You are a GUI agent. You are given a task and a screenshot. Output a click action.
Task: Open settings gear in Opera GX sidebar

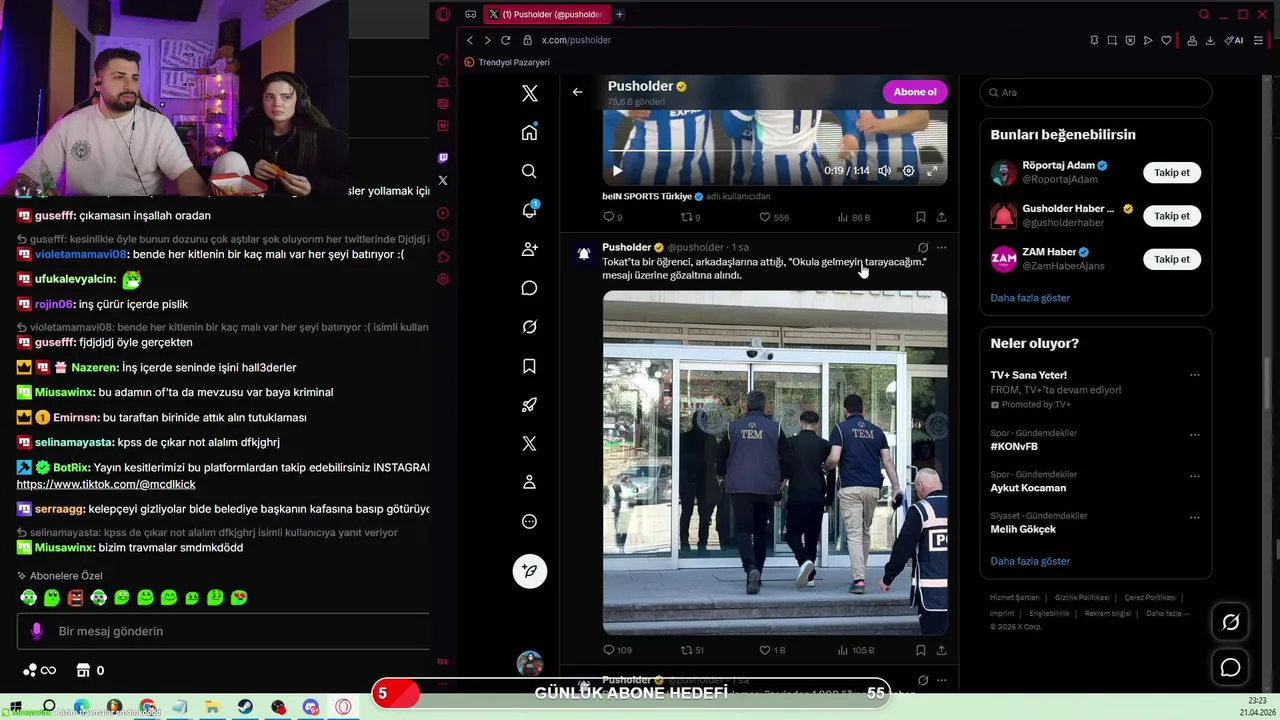coord(443,279)
